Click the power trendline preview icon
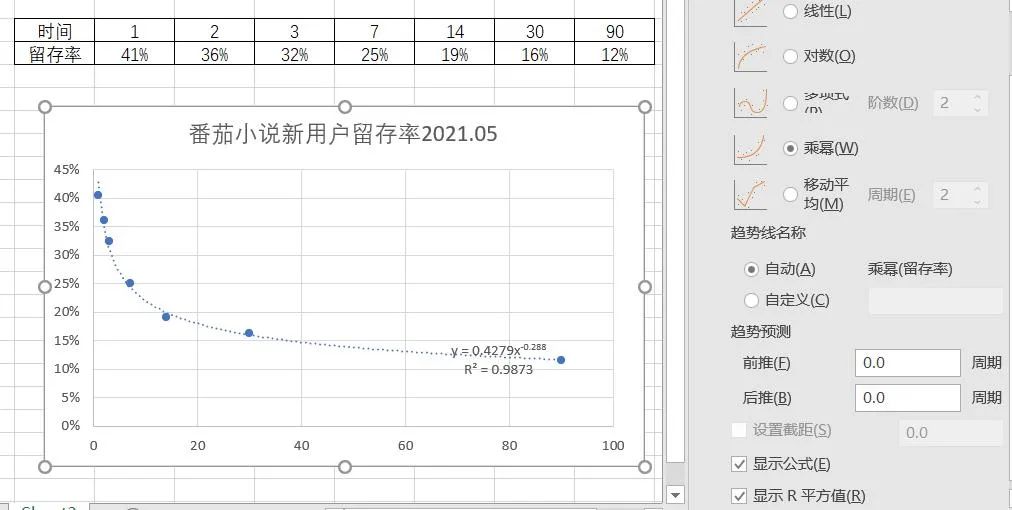Image resolution: width=1012 pixels, height=510 pixels. 750,148
